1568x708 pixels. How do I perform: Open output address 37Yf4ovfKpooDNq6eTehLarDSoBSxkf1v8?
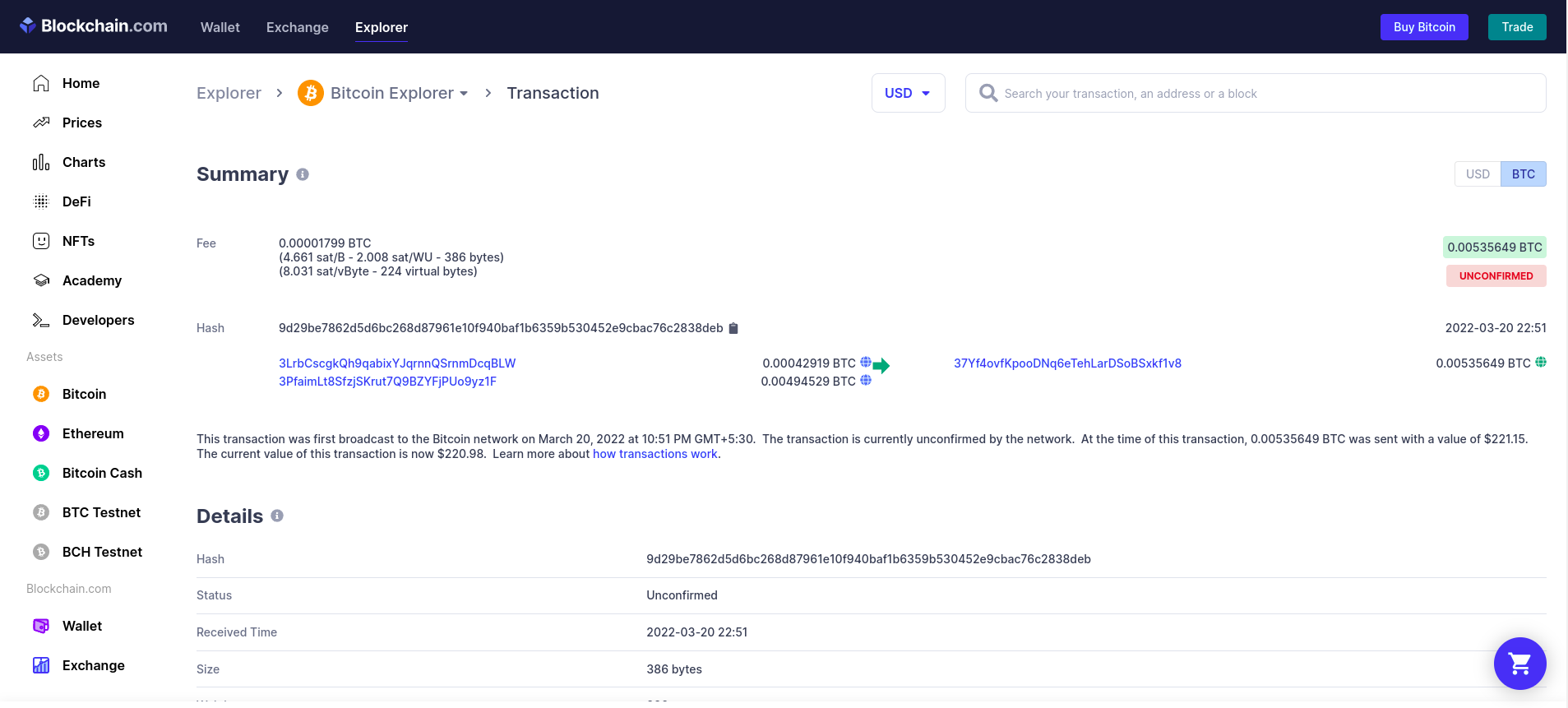coord(1067,363)
